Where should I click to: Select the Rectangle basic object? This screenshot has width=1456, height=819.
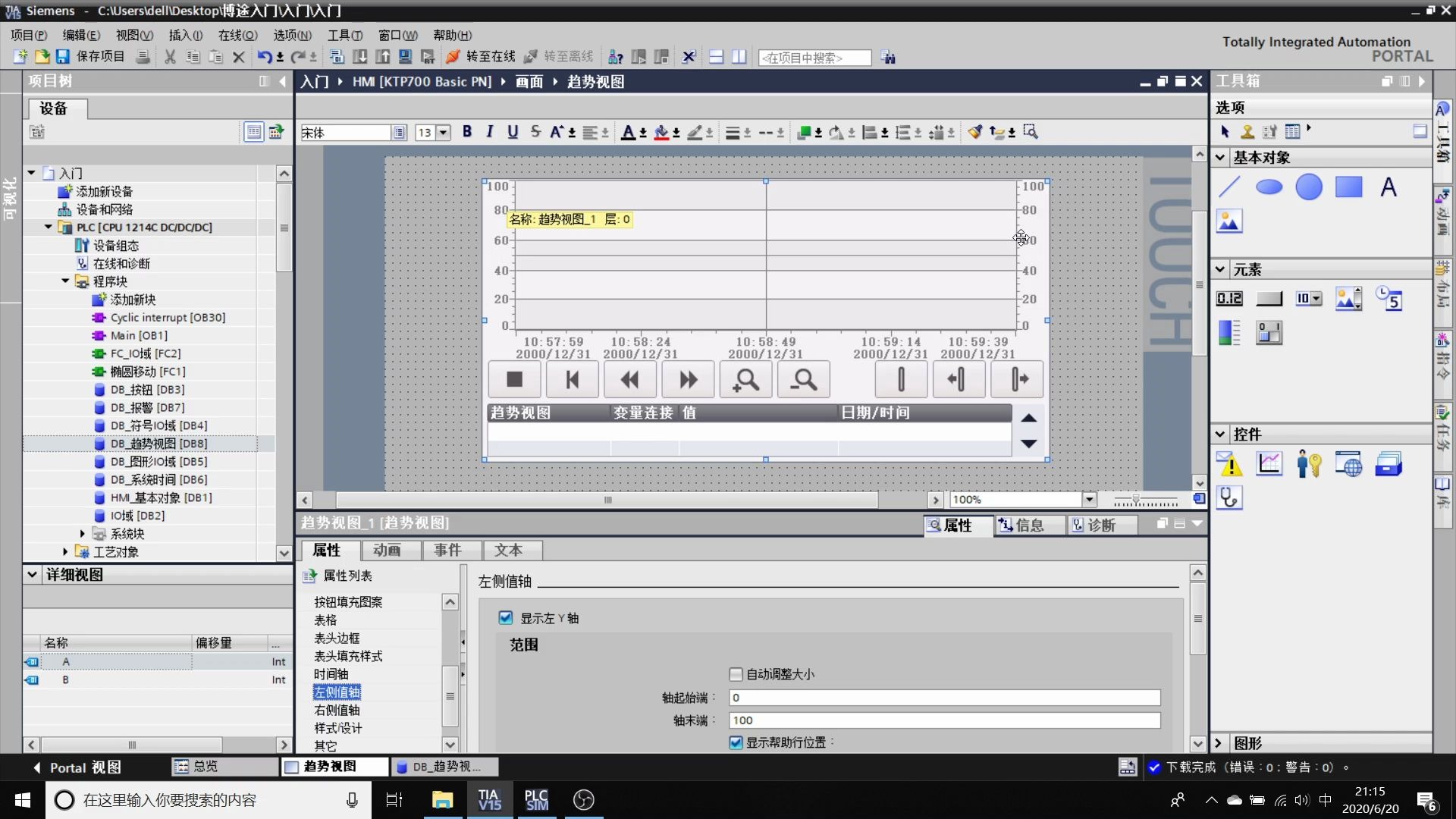coord(1348,187)
